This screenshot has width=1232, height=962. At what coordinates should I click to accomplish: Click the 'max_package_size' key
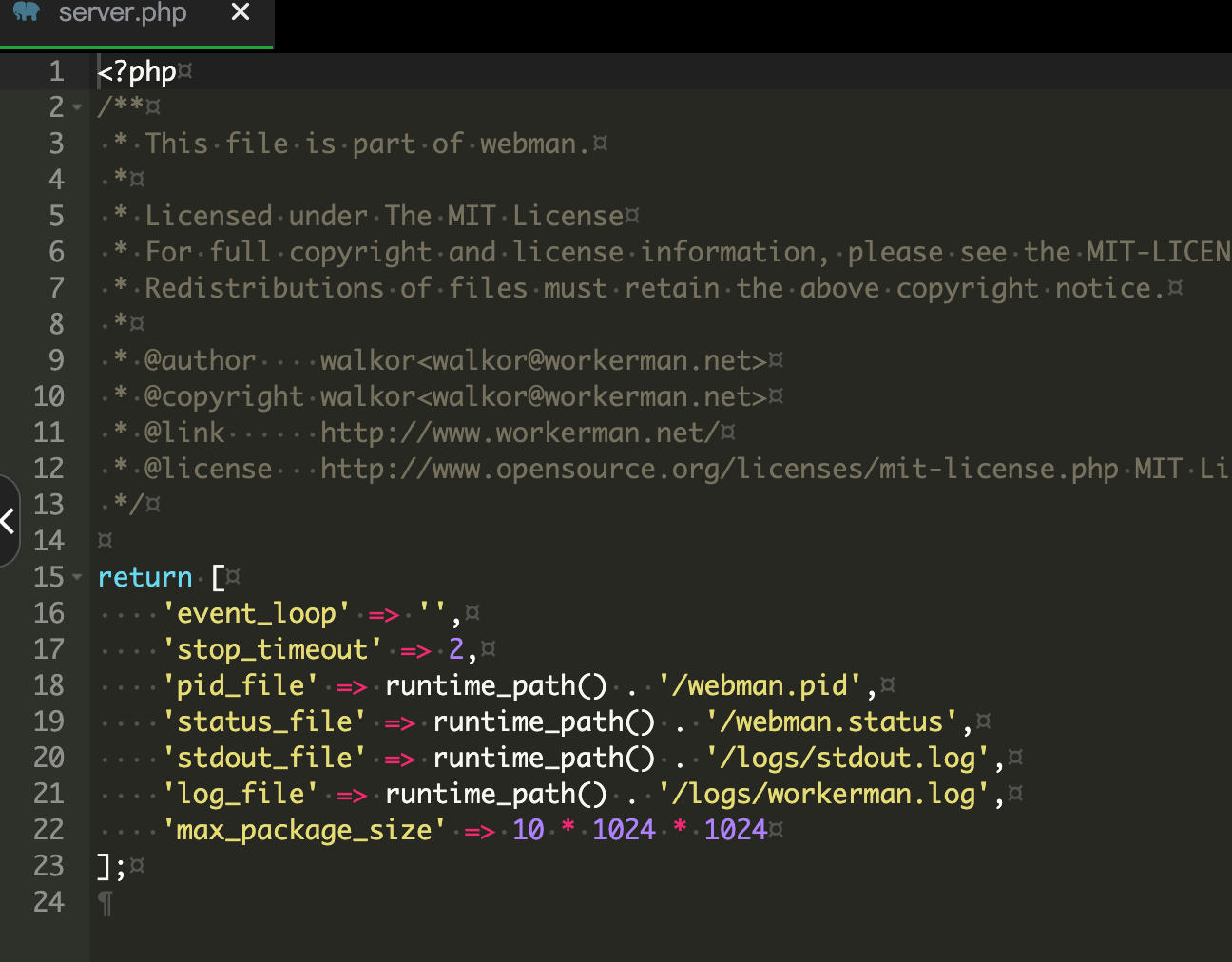tap(304, 831)
